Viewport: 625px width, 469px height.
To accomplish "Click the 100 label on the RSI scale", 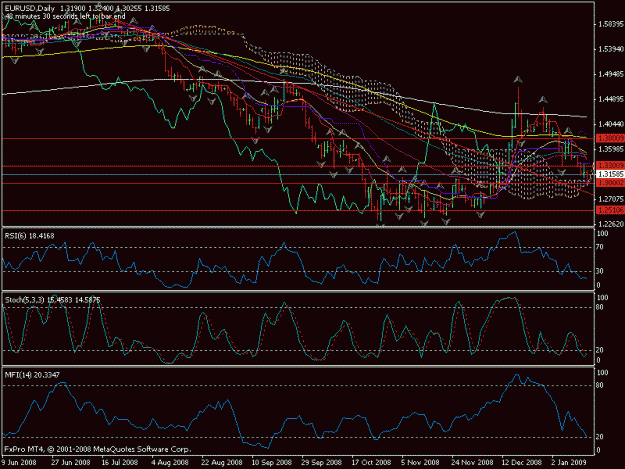I will [602, 233].
